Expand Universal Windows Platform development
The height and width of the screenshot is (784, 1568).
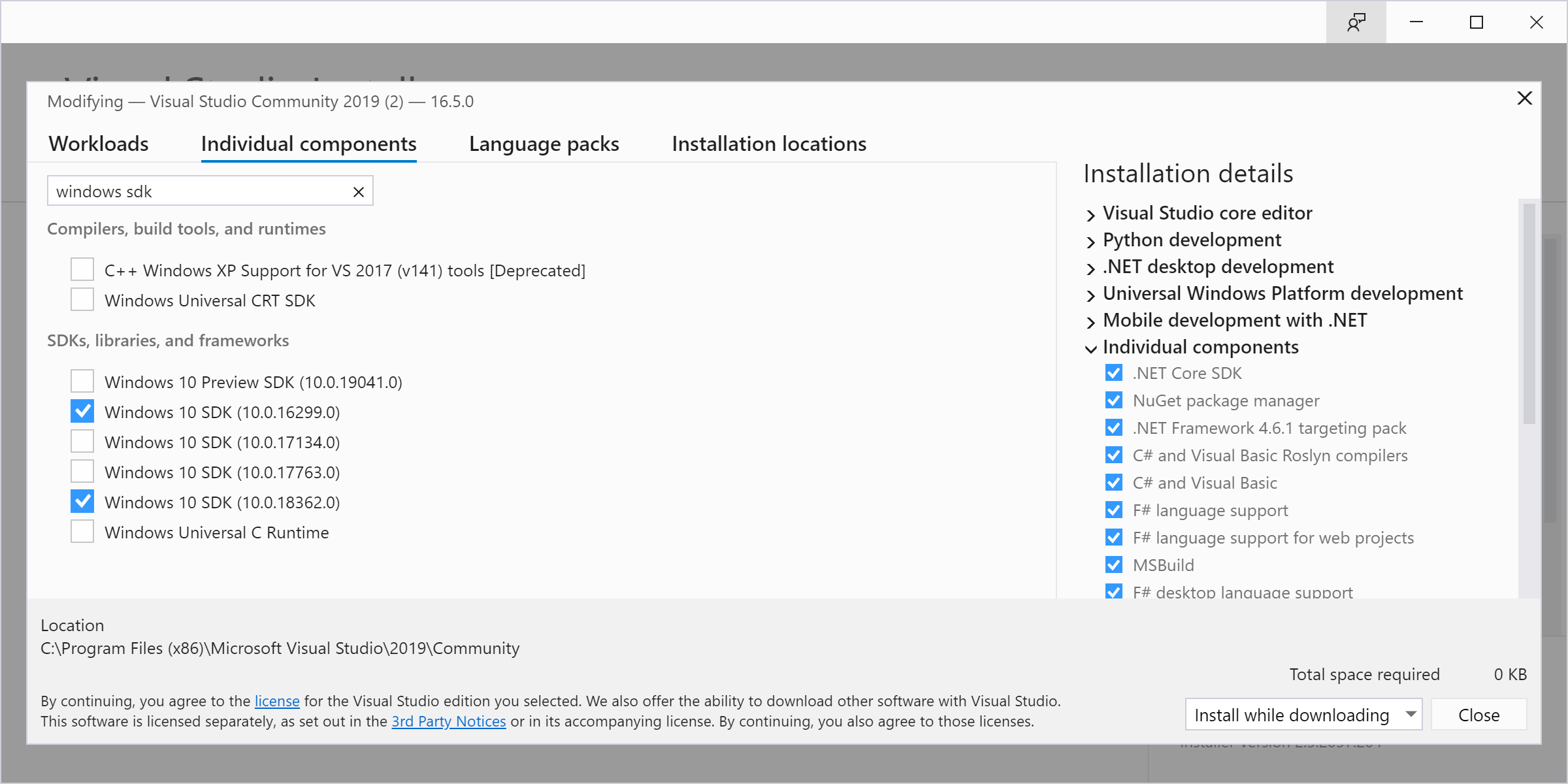[x=1090, y=295]
